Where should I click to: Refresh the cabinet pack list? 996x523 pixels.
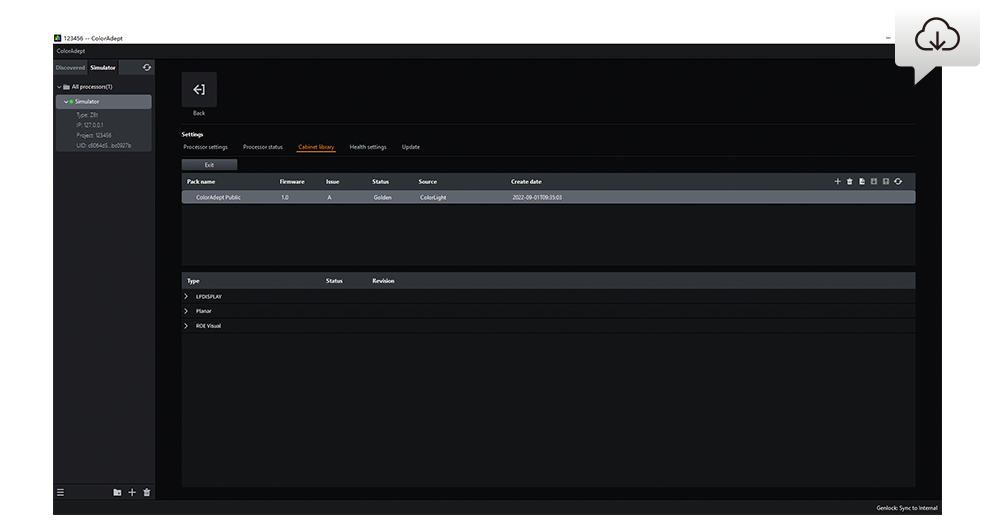(898, 182)
